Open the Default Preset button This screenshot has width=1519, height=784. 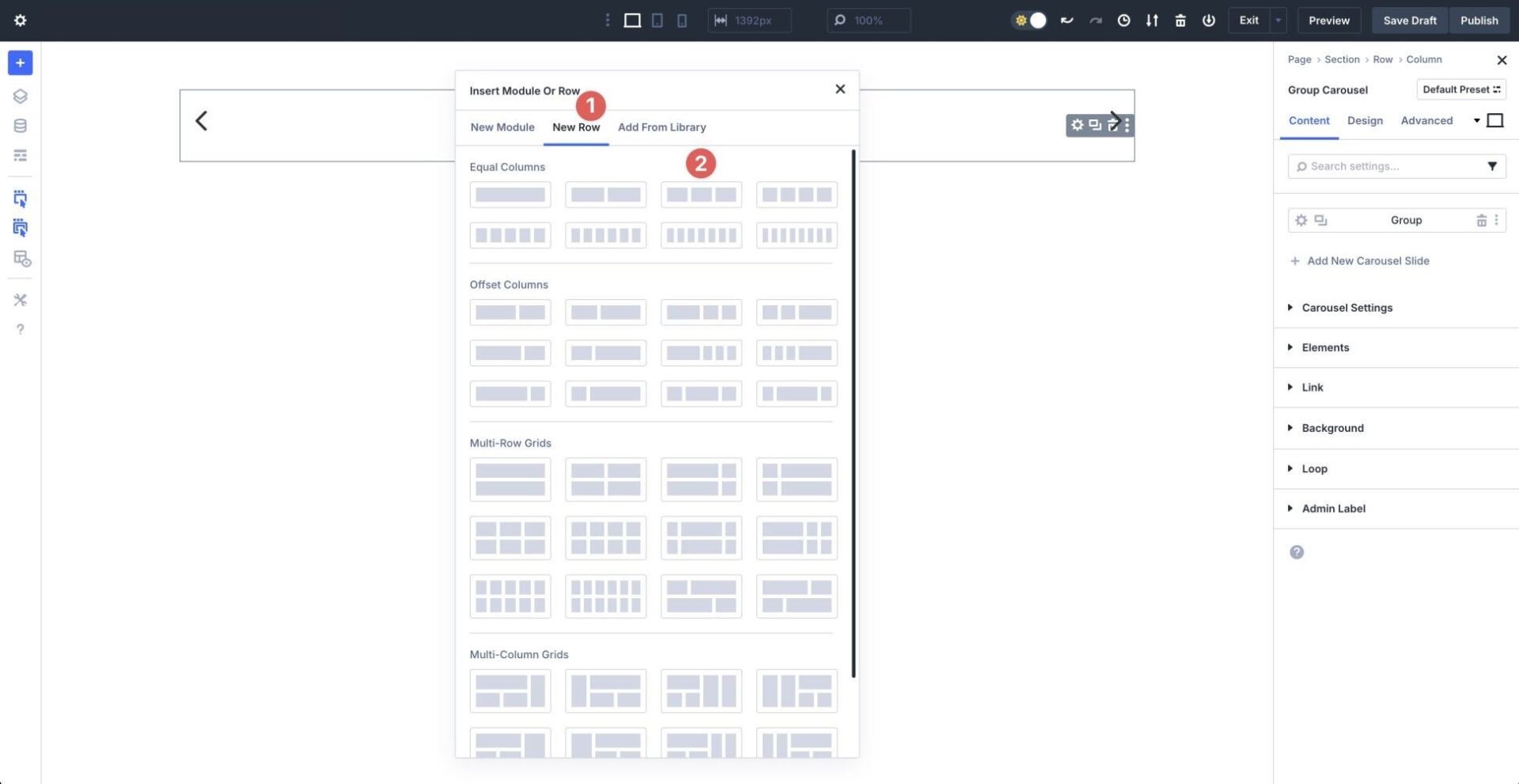point(1460,89)
